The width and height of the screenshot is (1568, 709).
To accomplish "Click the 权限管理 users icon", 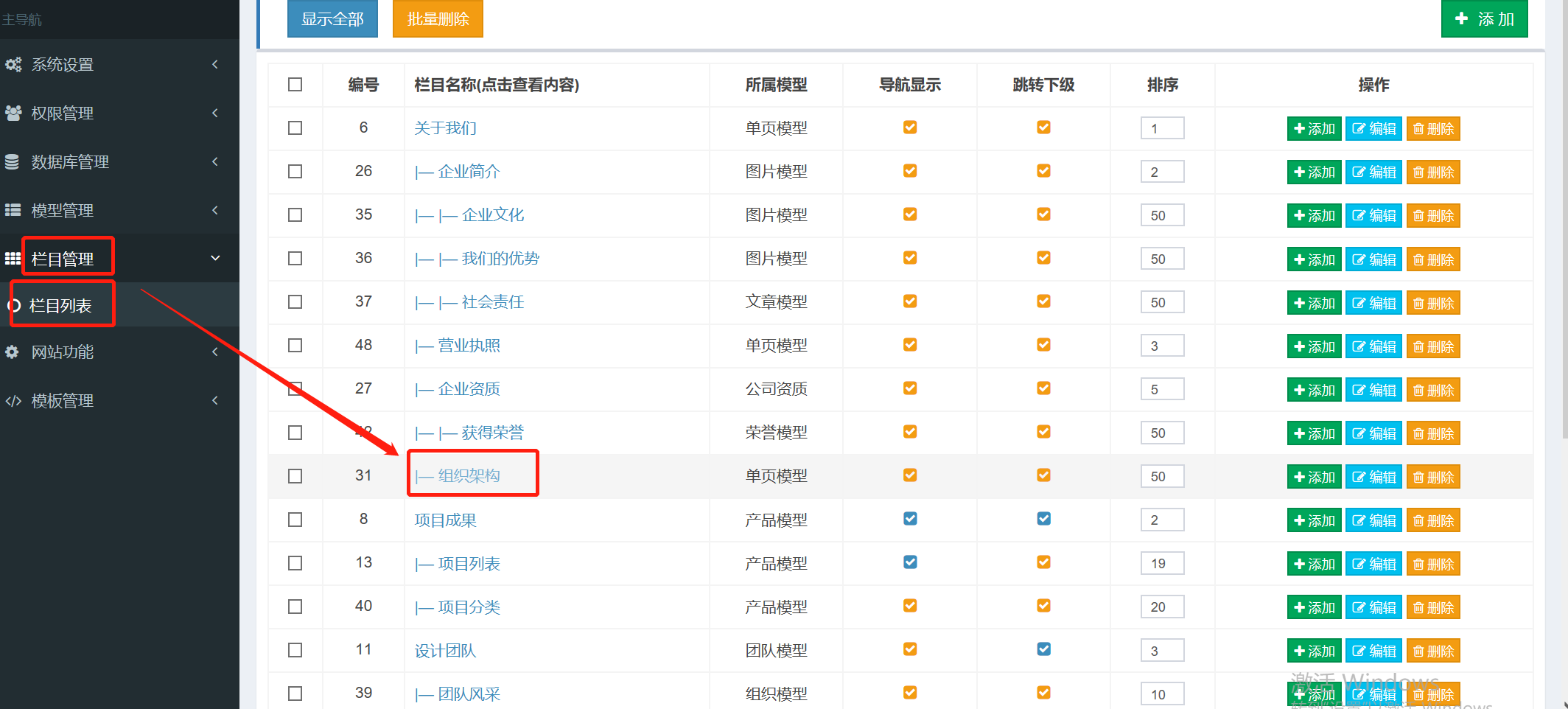I will pos(13,113).
